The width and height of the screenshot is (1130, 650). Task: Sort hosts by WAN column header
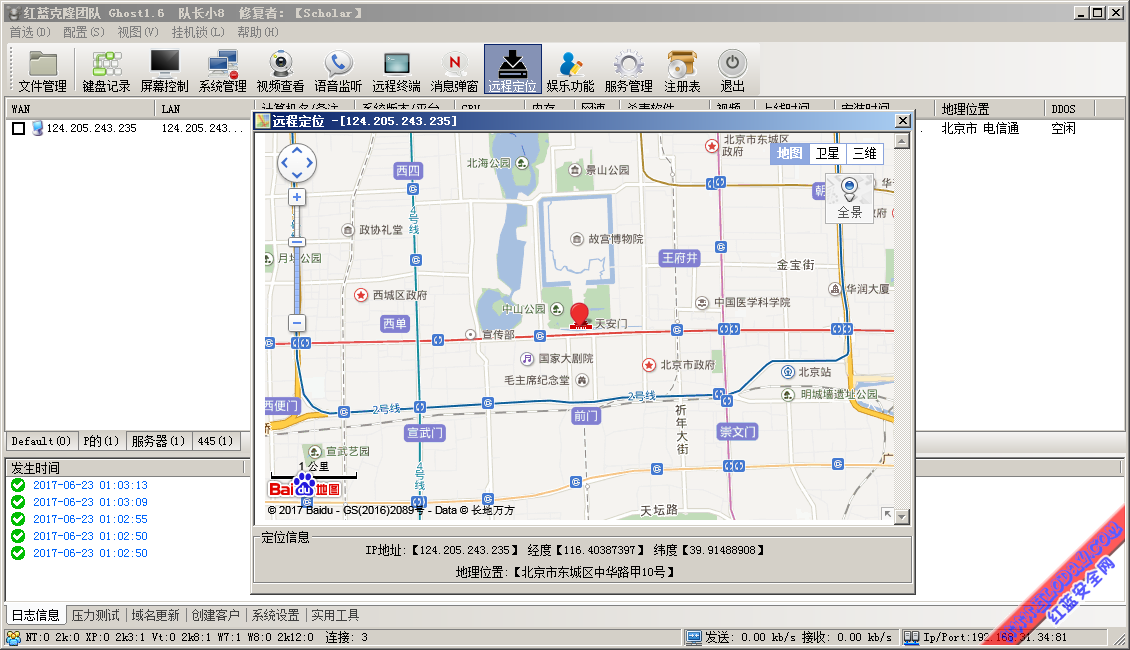[x=80, y=109]
